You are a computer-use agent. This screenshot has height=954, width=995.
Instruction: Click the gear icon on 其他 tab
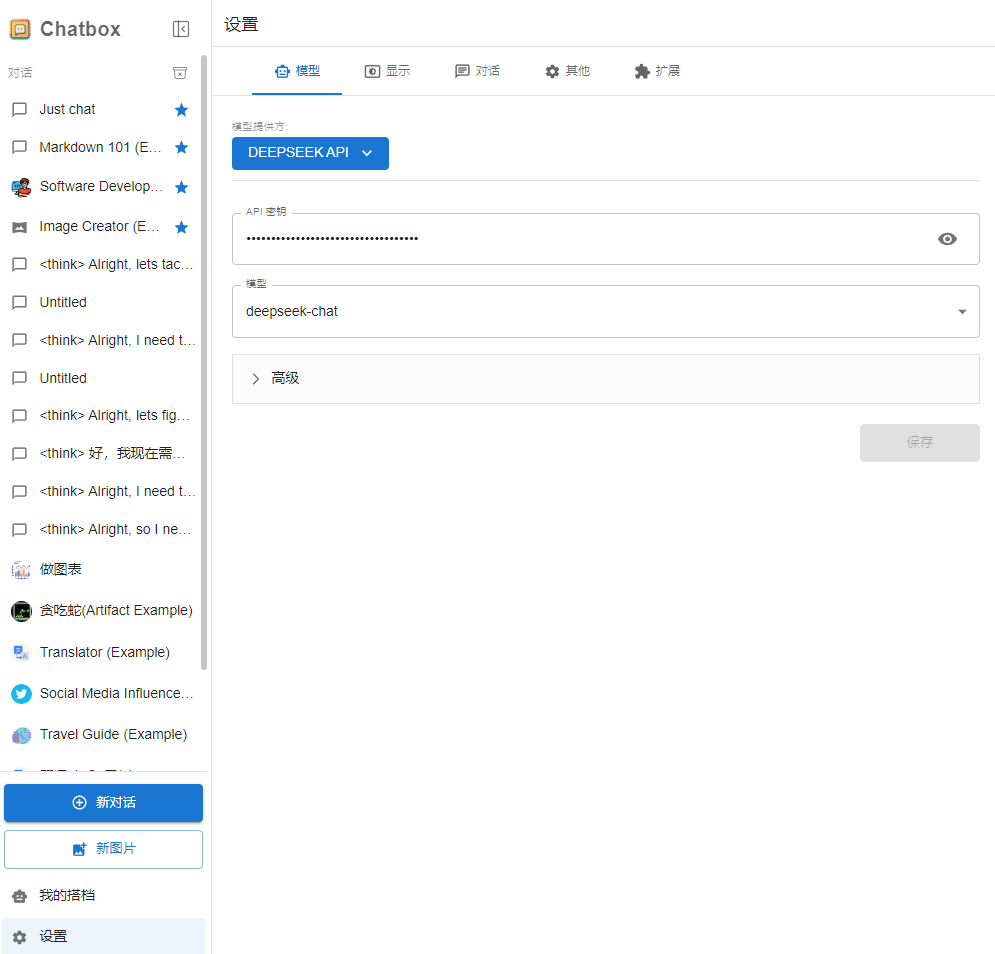552,72
